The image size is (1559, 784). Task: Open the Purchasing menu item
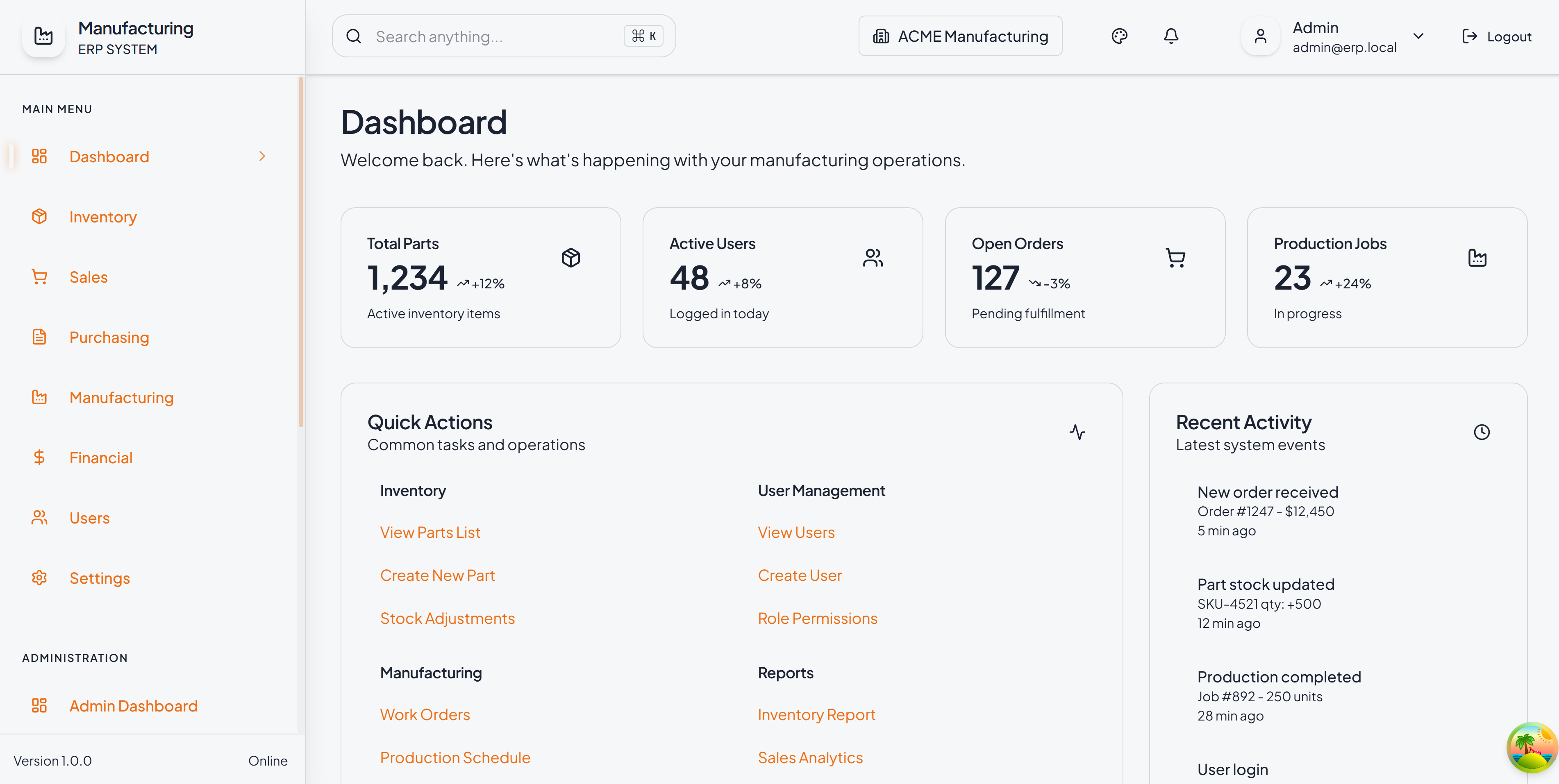109,337
